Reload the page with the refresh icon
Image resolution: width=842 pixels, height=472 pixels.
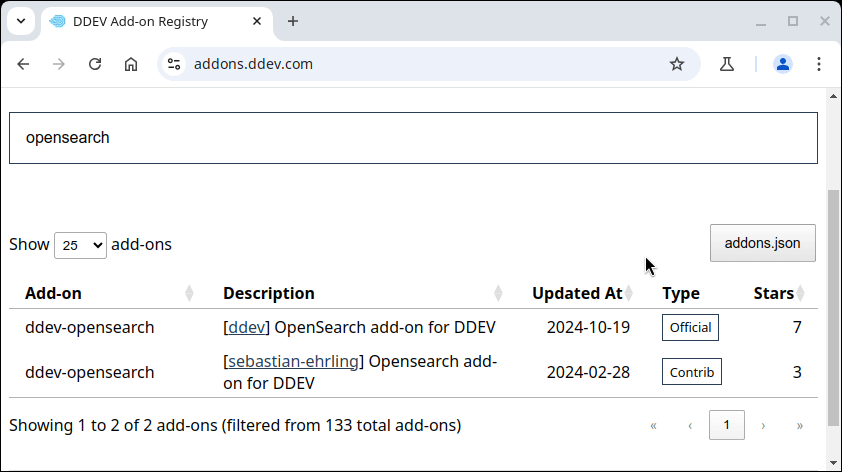tap(95, 64)
